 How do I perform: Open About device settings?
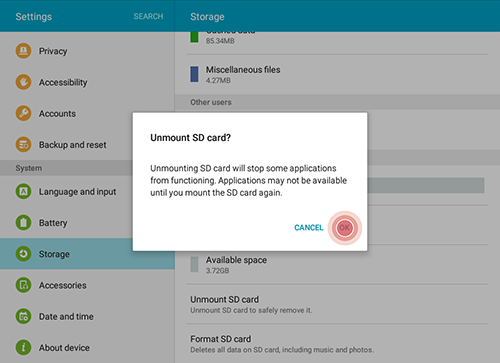(87, 348)
